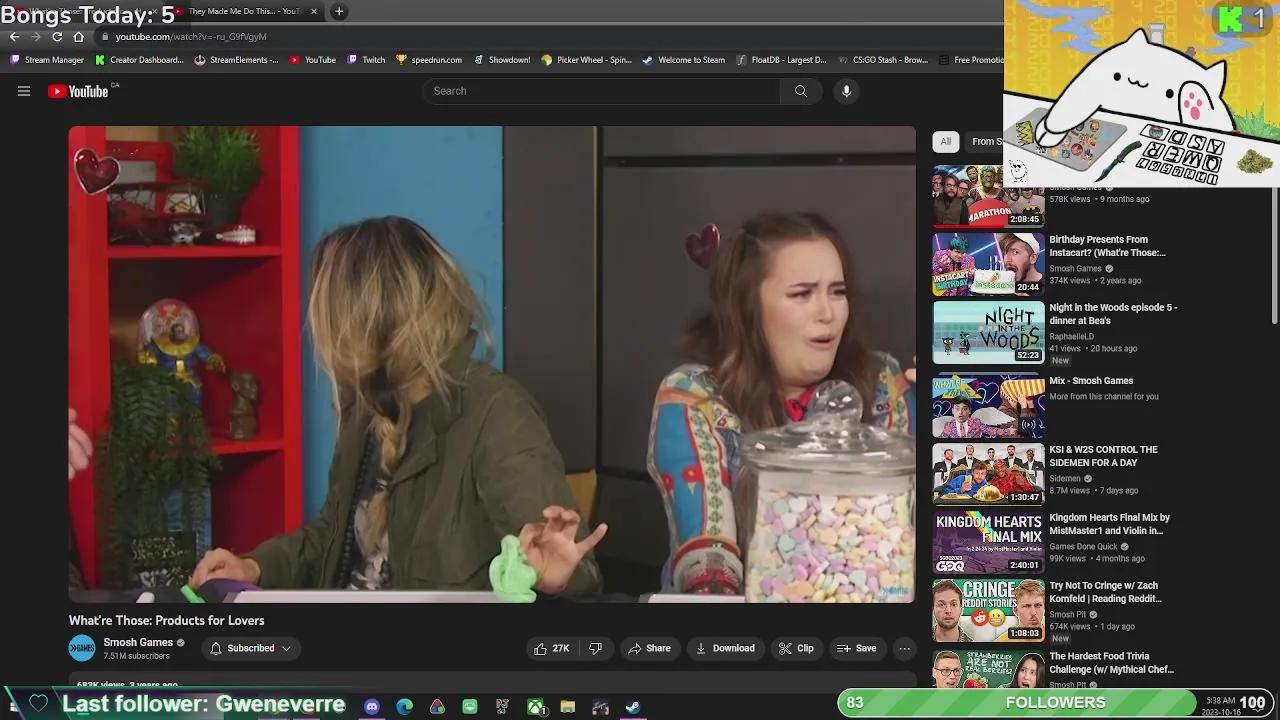Expand the Subscribed notification dropdown
Screen dimensions: 1280x720
[x=250, y=648]
